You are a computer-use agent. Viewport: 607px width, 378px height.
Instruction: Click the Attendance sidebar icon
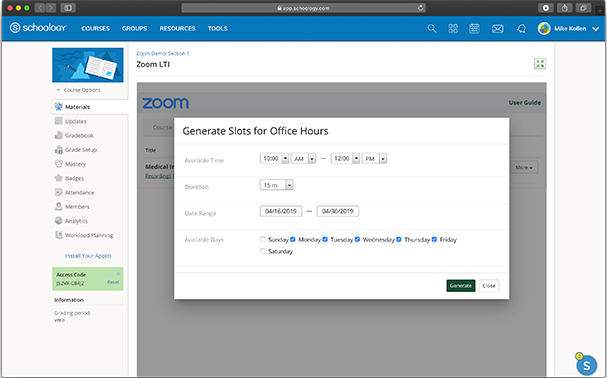(x=58, y=192)
